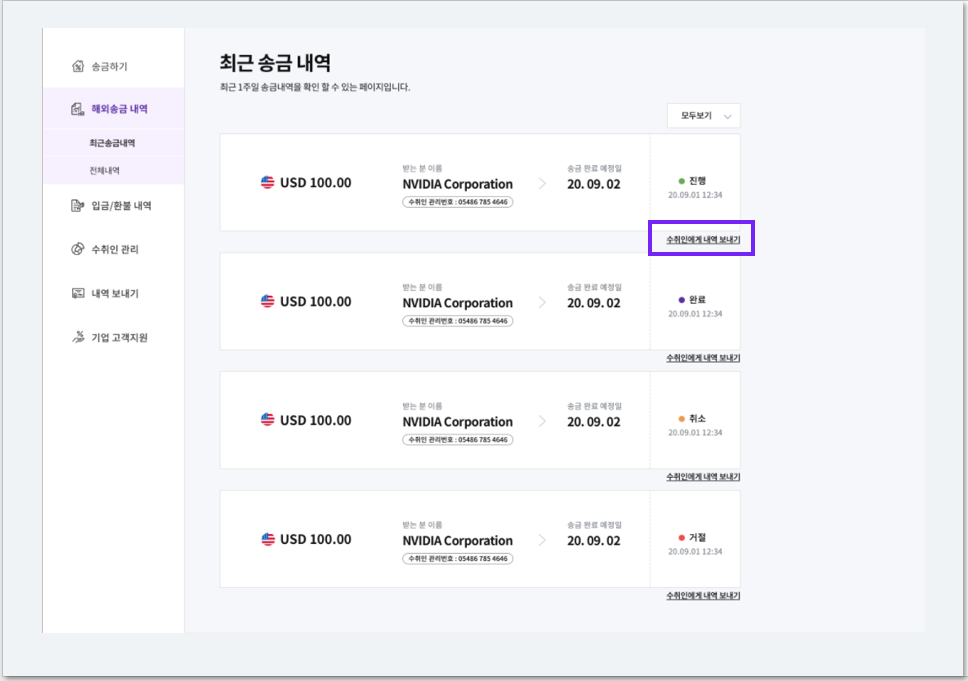Click the 수취인 관리번호 badge in the 완료 card
The height and width of the screenshot is (681, 968).
(x=457, y=321)
